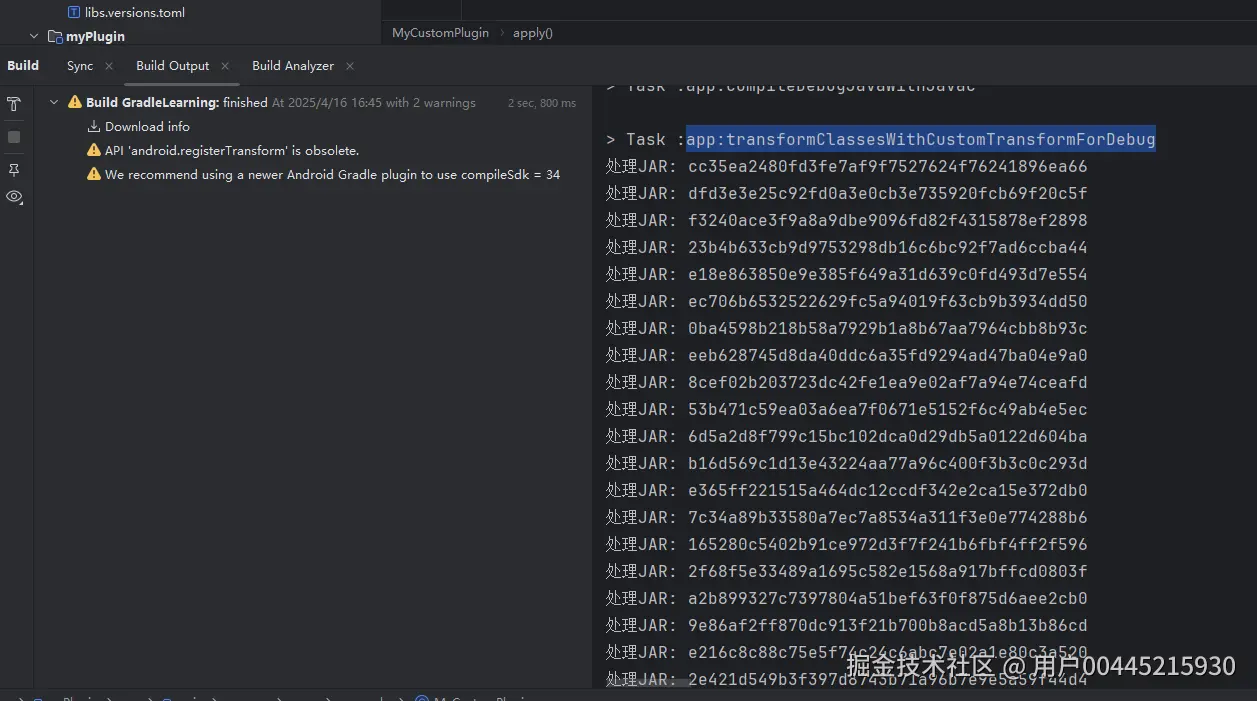Click the highlighted transformClassesWithCustomTransformForDebug task text
Viewport: 1257px width, 701px height.
920,140
